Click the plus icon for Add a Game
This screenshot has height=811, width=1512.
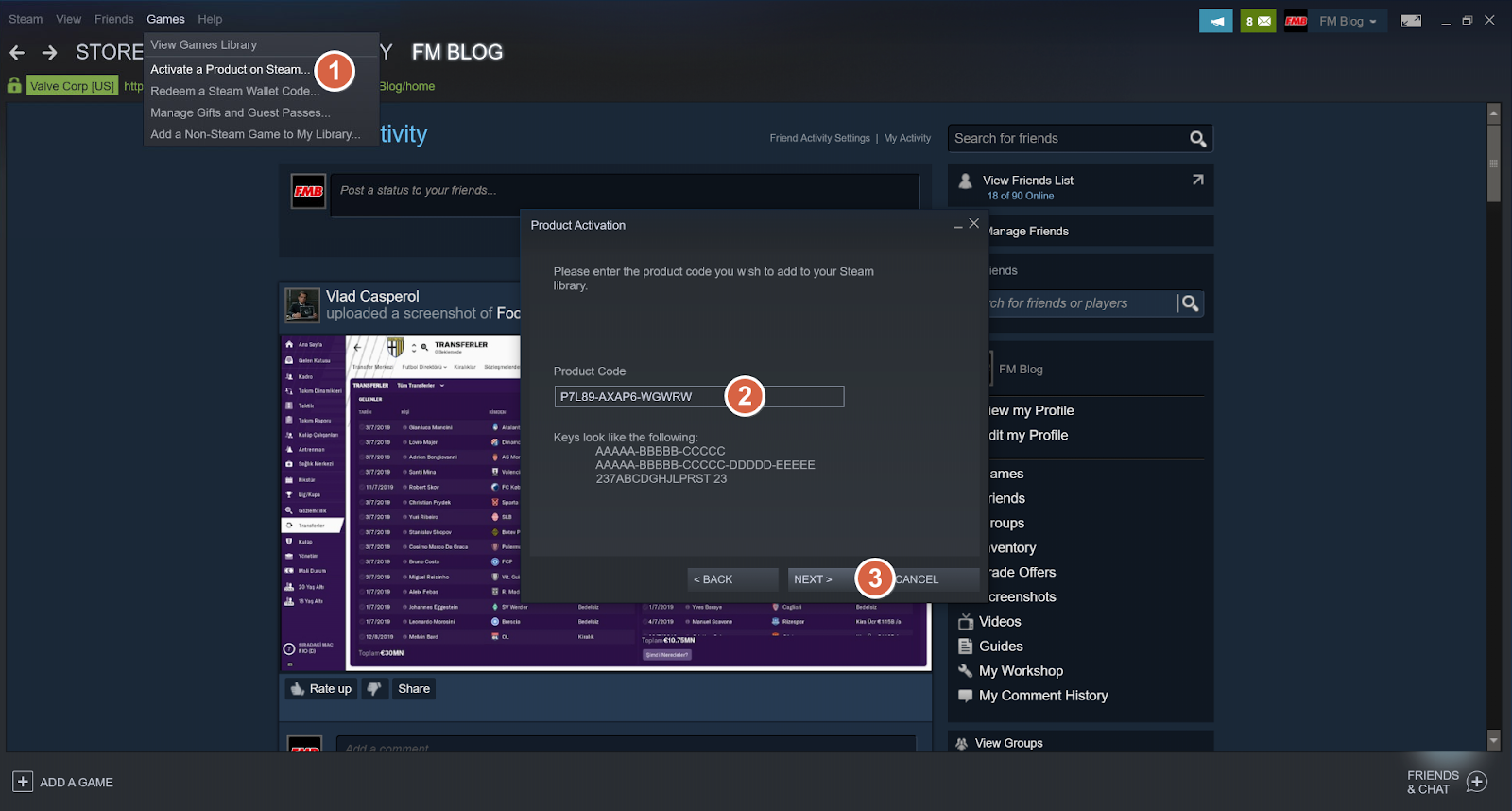point(23,782)
